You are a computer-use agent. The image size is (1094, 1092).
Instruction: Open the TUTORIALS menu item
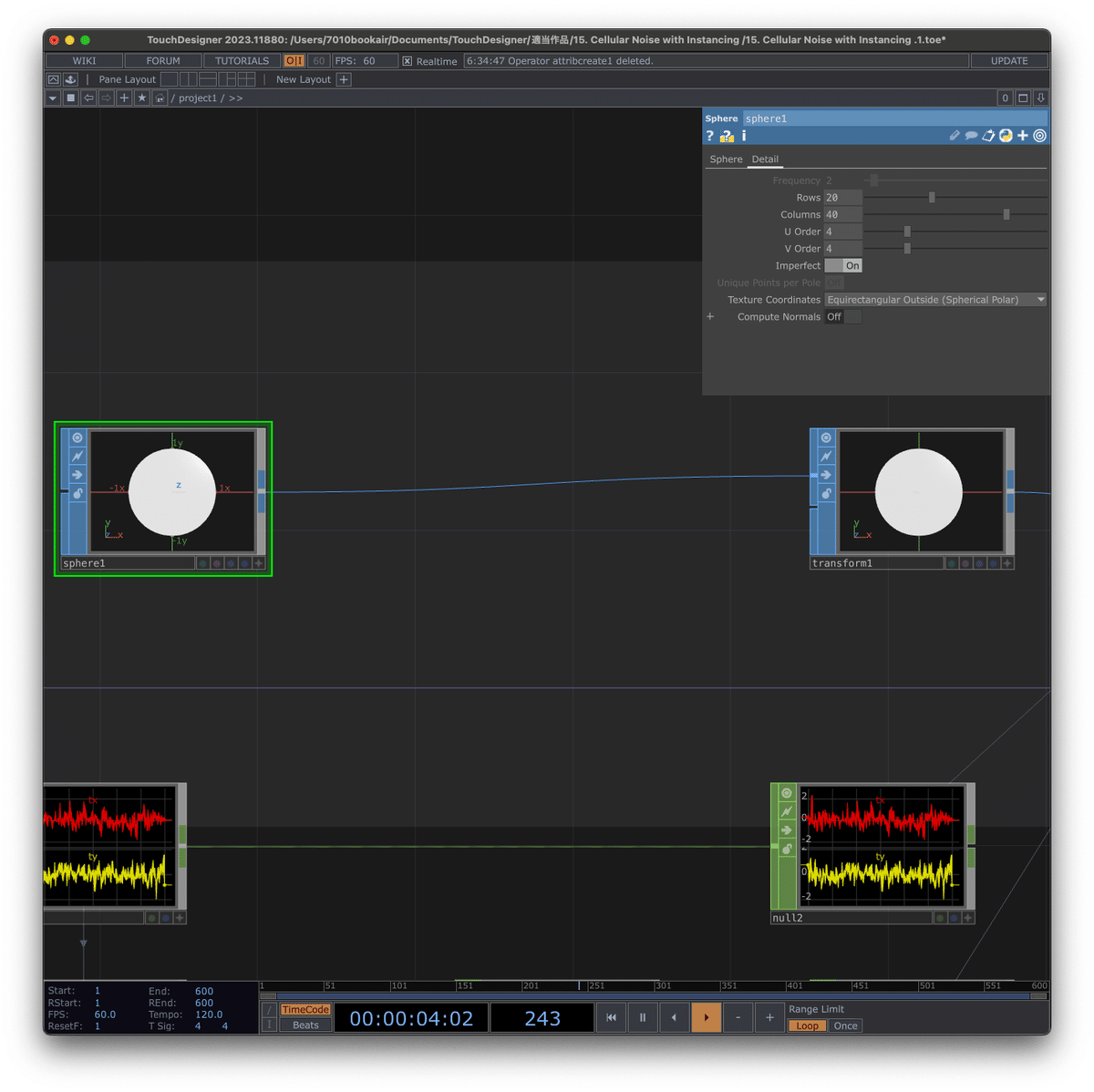pyautogui.click(x=242, y=60)
